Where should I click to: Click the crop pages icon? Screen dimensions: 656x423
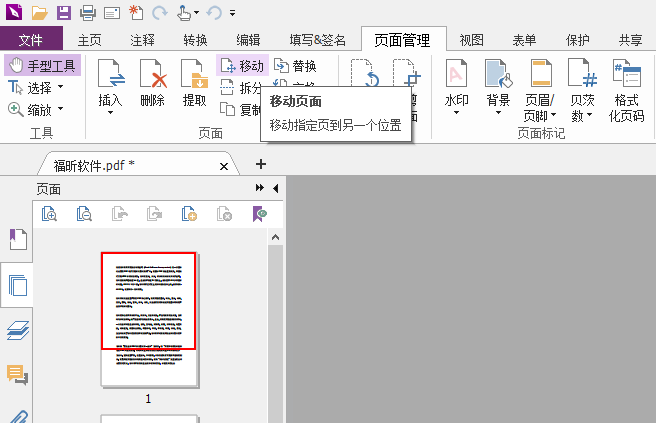[x=406, y=73]
